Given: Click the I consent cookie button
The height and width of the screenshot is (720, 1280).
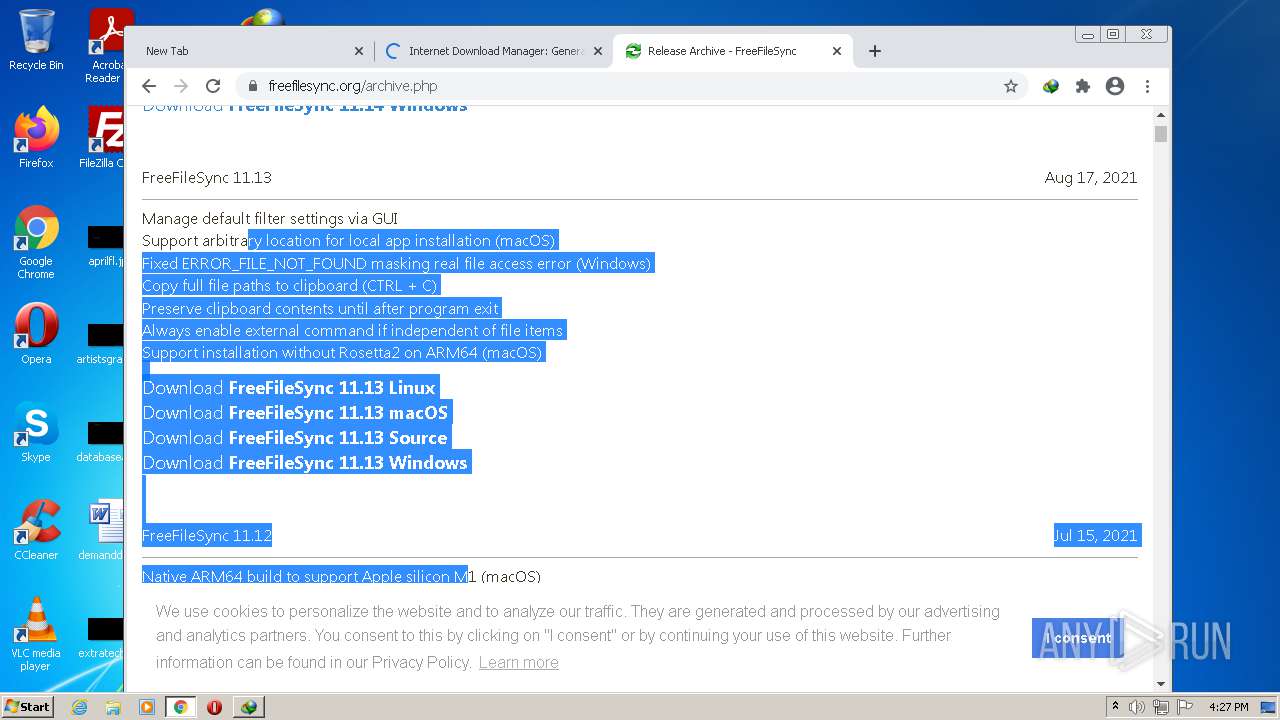Looking at the screenshot, I should click(x=1078, y=638).
